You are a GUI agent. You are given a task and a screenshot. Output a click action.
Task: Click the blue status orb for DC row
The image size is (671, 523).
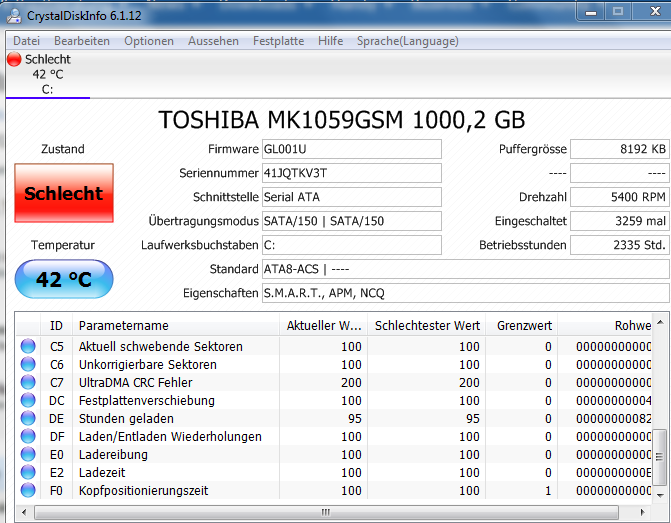point(28,400)
